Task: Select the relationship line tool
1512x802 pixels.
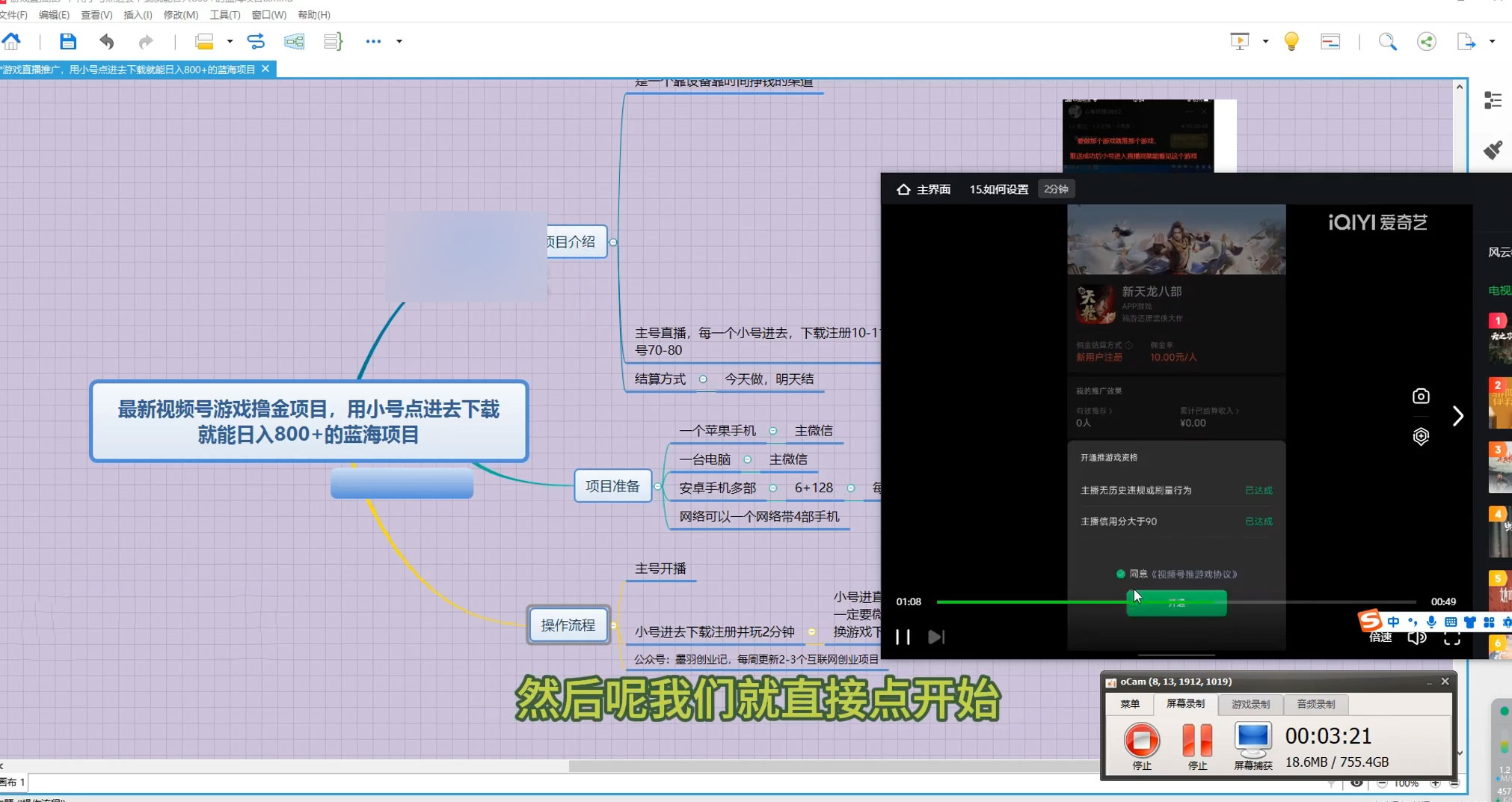Action: tap(256, 41)
